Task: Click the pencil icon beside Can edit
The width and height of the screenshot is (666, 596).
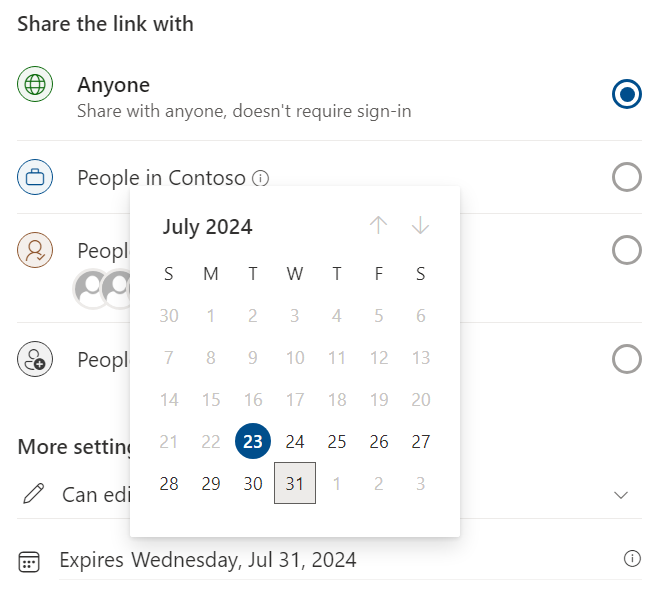Action: [x=34, y=493]
